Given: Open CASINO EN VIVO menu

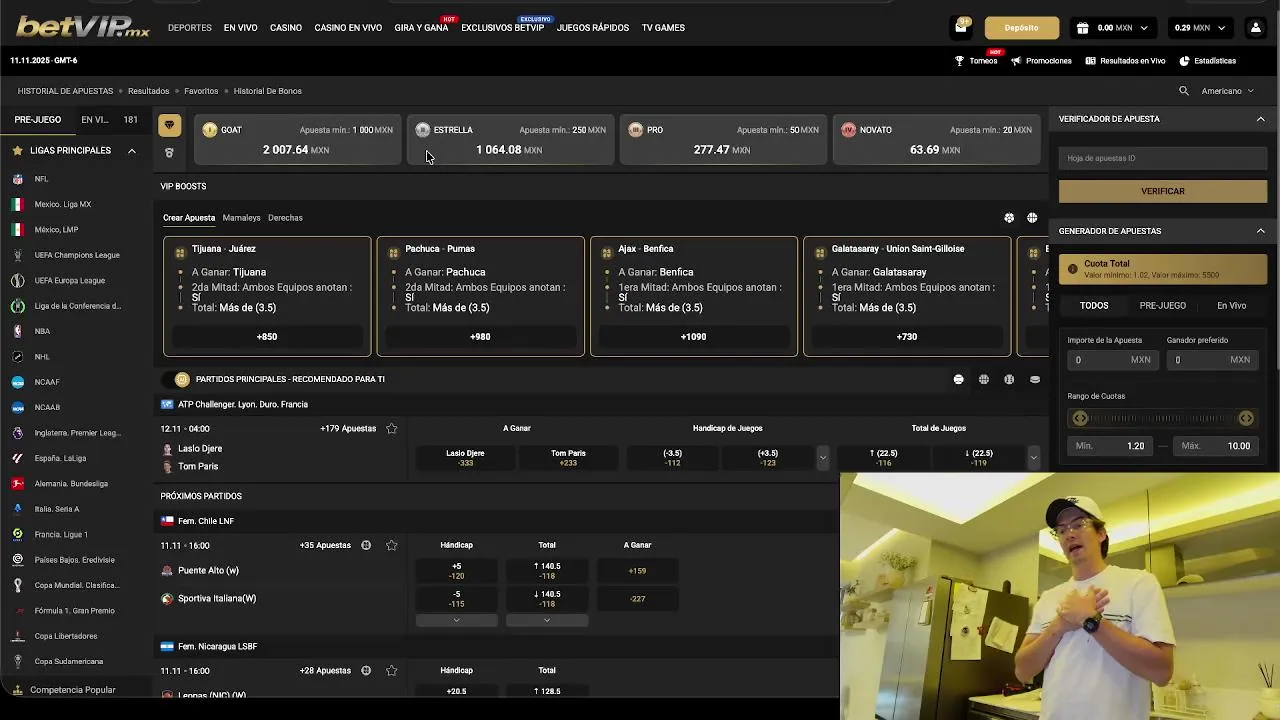Looking at the screenshot, I should click(x=348, y=28).
